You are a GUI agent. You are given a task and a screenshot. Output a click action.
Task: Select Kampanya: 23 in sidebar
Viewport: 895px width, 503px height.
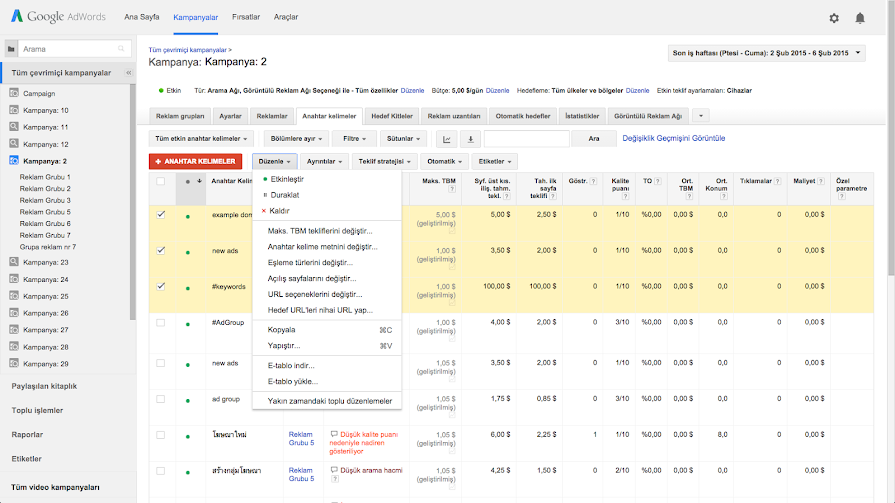tap(46, 262)
